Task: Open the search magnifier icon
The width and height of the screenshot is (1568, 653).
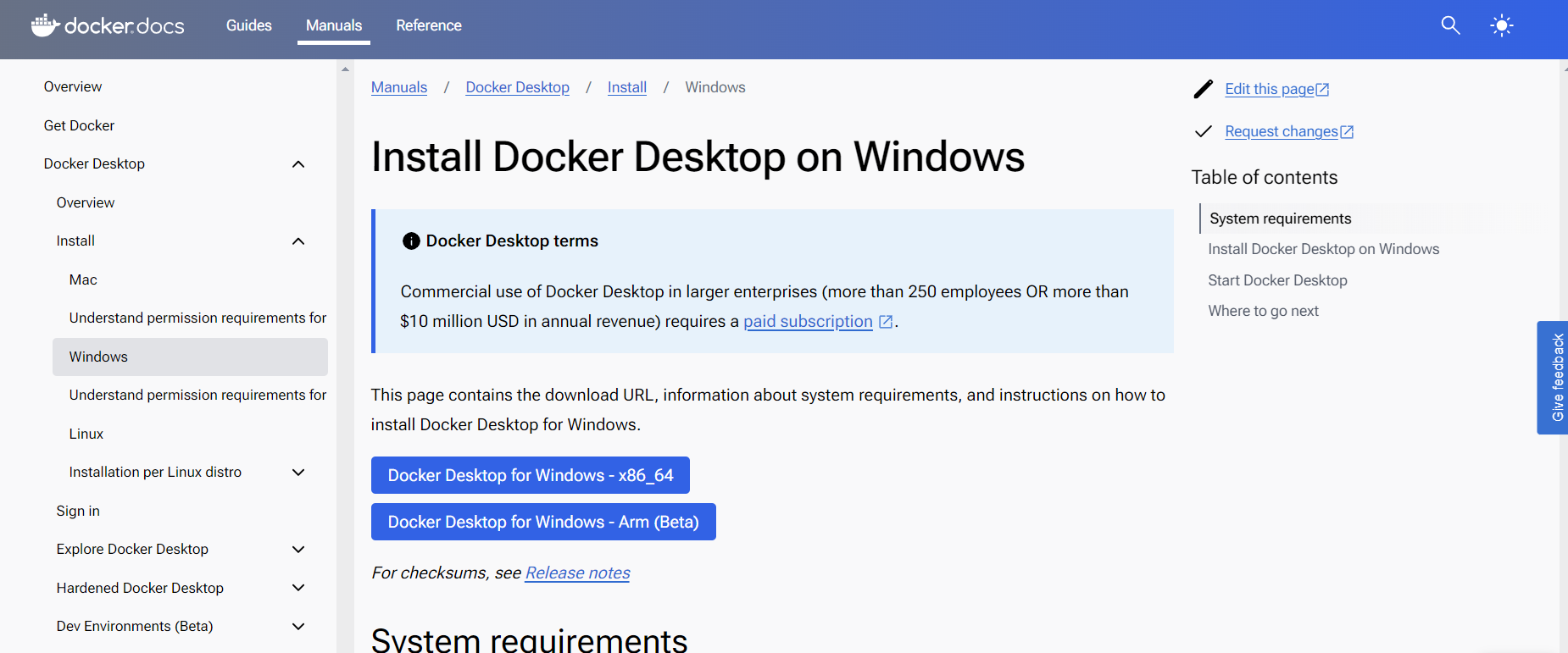Action: [x=1450, y=25]
